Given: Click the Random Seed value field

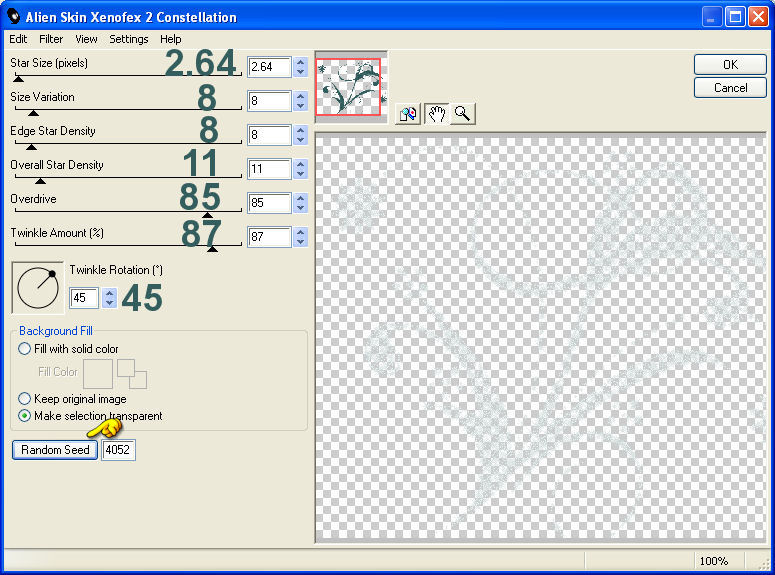Looking at the screenshot, I should [118, 450].
